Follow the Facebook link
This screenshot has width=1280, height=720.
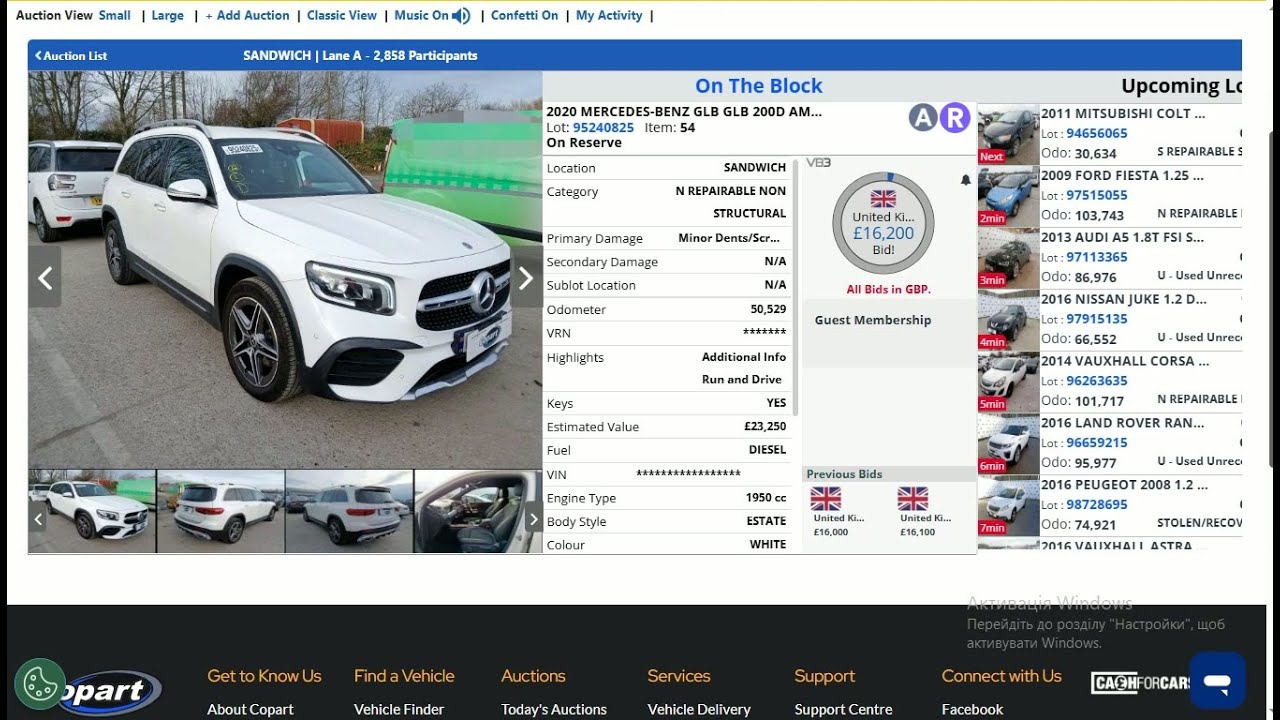coord(972,709)
